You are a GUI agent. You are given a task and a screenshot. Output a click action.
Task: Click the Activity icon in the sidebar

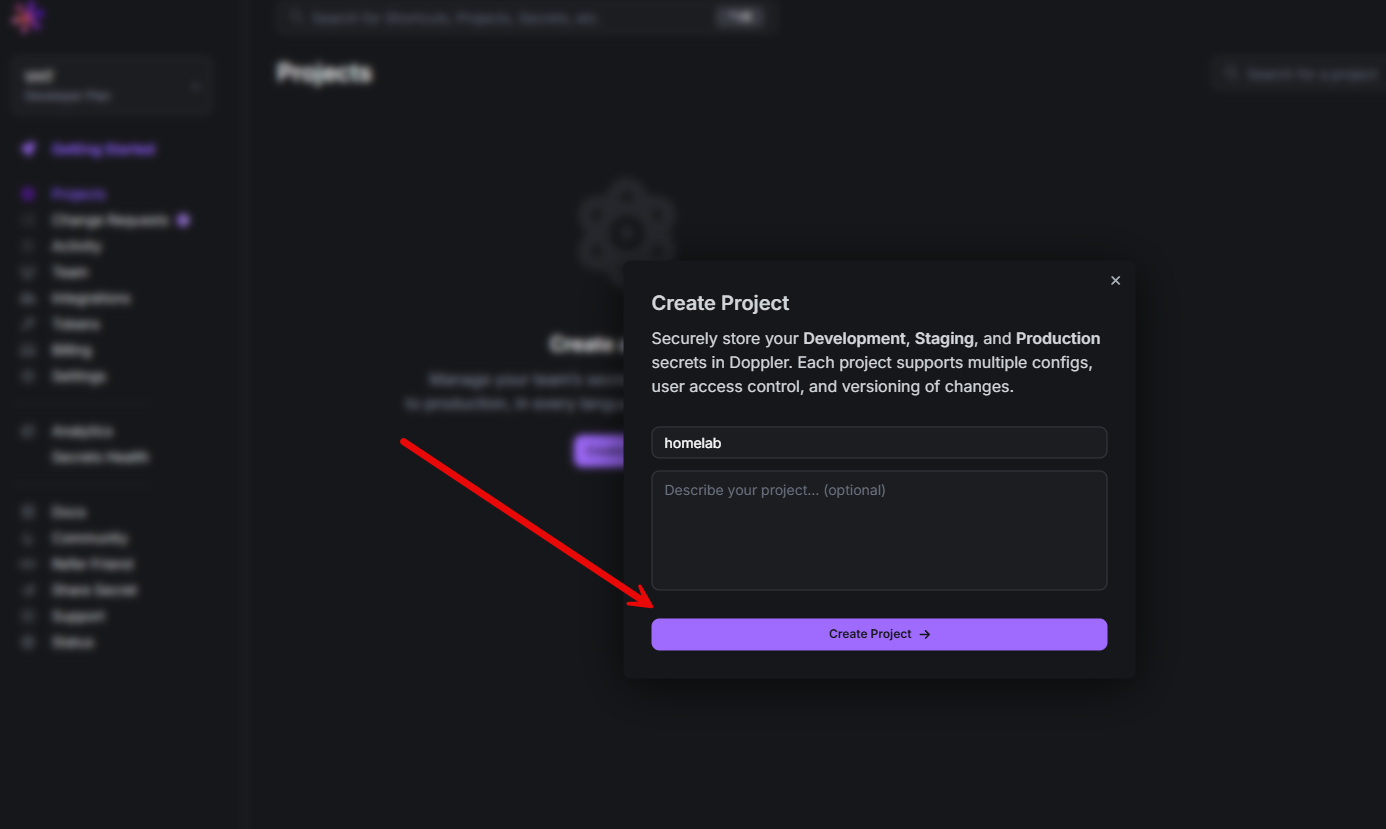click(x=29, y=246)
